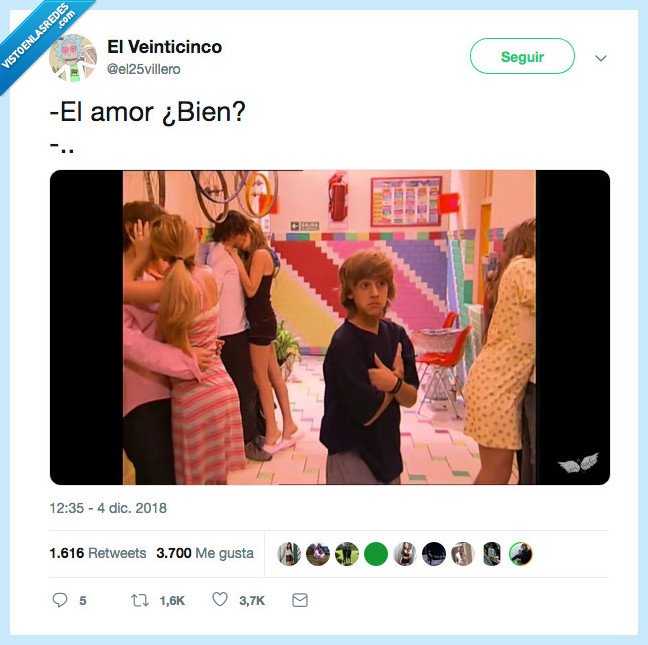This screenshot has height=645, width=648.
Task: Open the El Veinticinco display name link
Action: [x=164, y=47]
